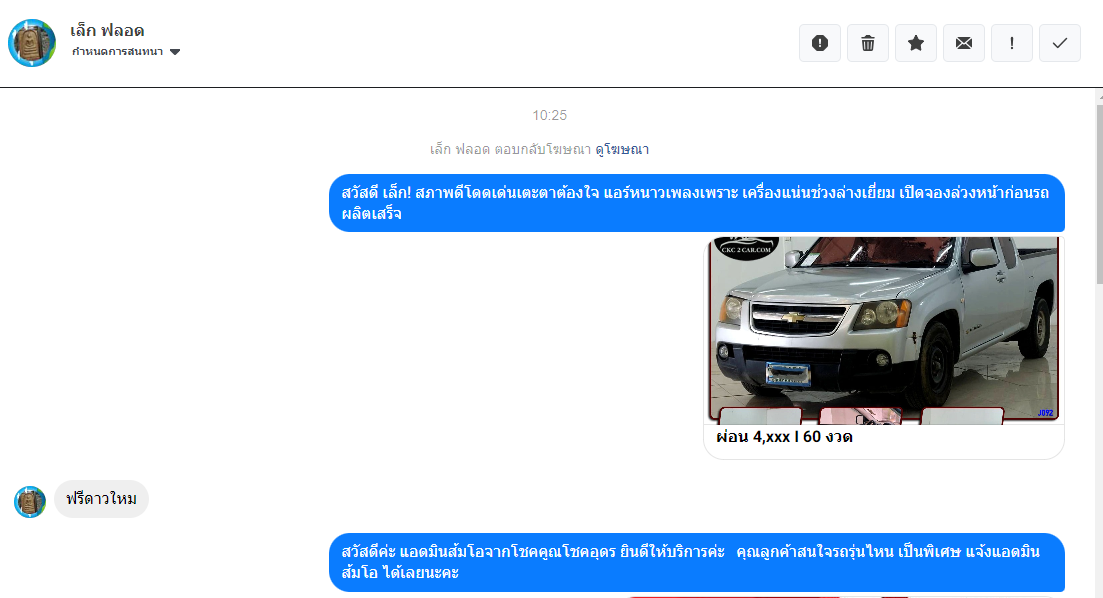The height and width of the screenshot is (598, 1103).
Task: Mark conversation unread with envelope icon
Action: [963, 43]
